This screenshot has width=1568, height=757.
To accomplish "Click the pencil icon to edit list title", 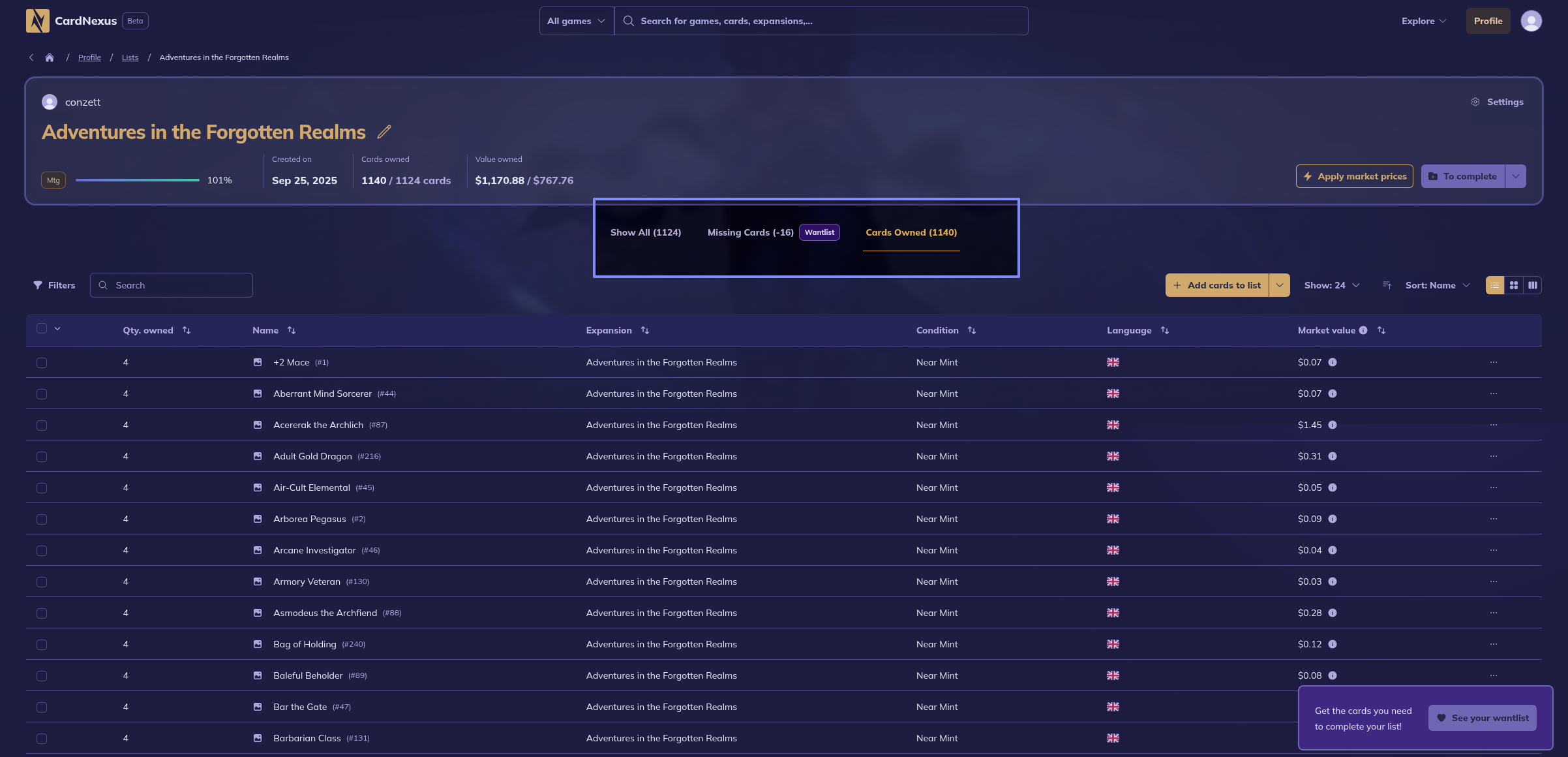I will click(384, 132).
